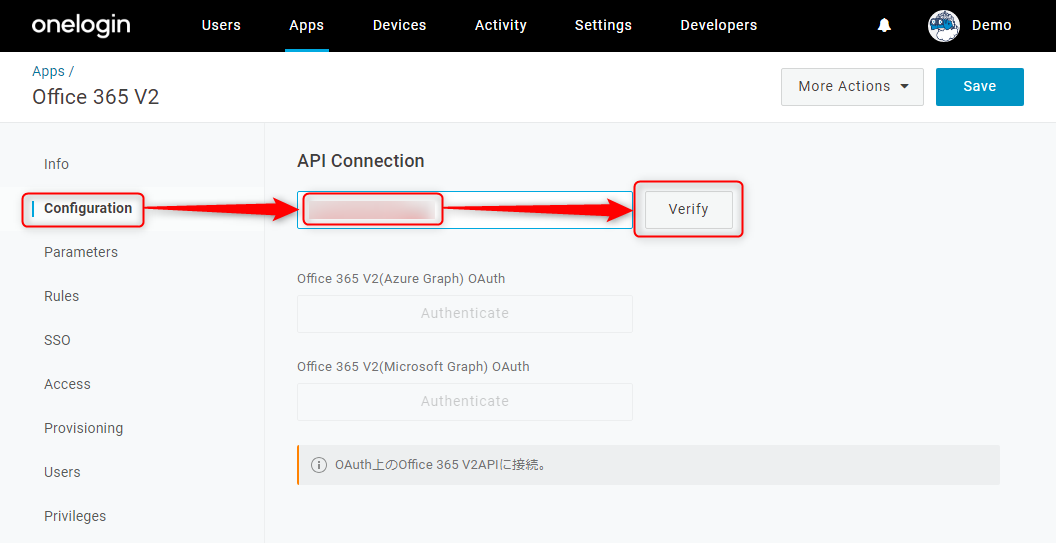Open the Apps top menu
The image size is (1056, 543).
point(306,26)
